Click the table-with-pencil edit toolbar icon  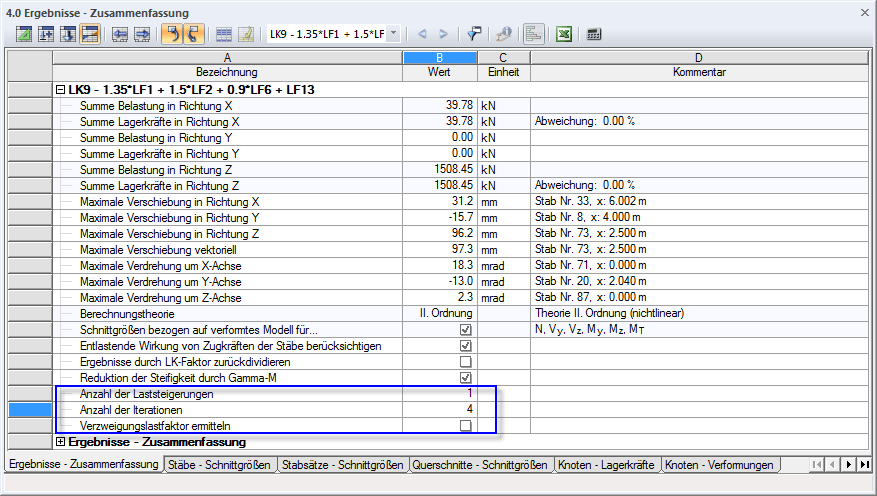pos(246,34)
